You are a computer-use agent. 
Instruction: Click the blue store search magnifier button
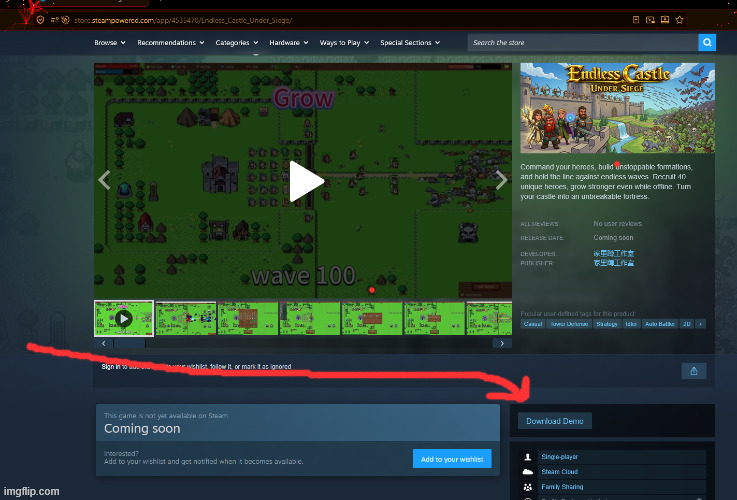tap(707, 42)
